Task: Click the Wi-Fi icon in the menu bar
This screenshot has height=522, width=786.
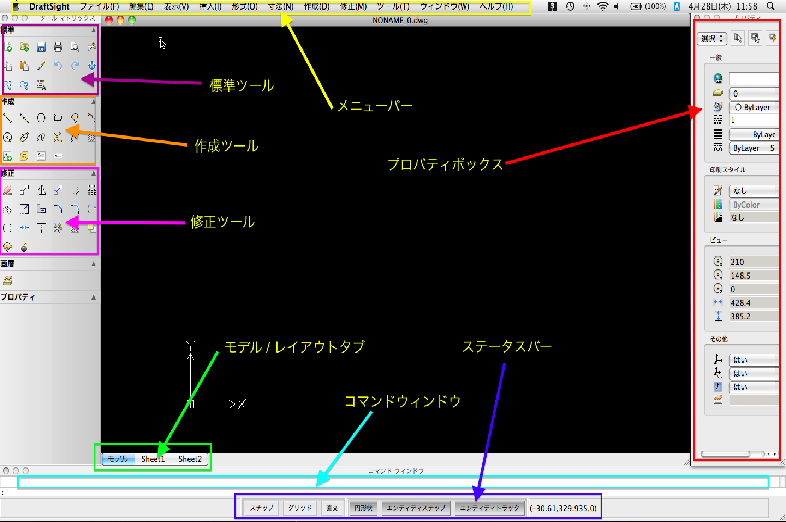Action: (x=603, y=7)
